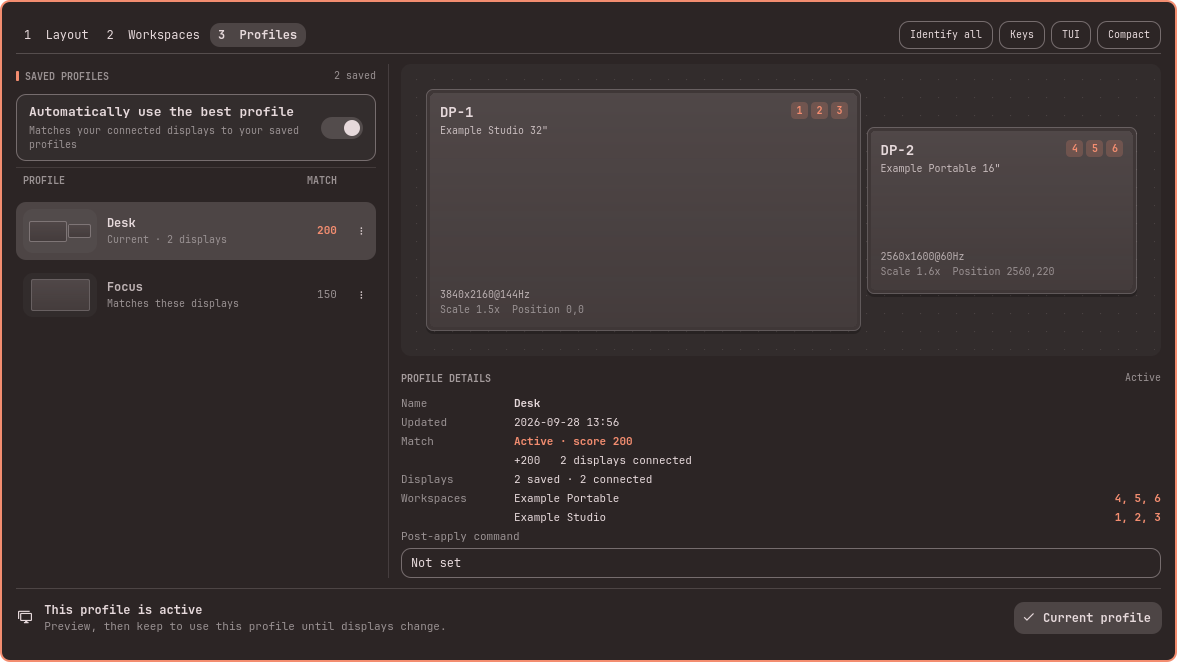Click the '+200 2 displays connected' line

[x=602, y=461]
